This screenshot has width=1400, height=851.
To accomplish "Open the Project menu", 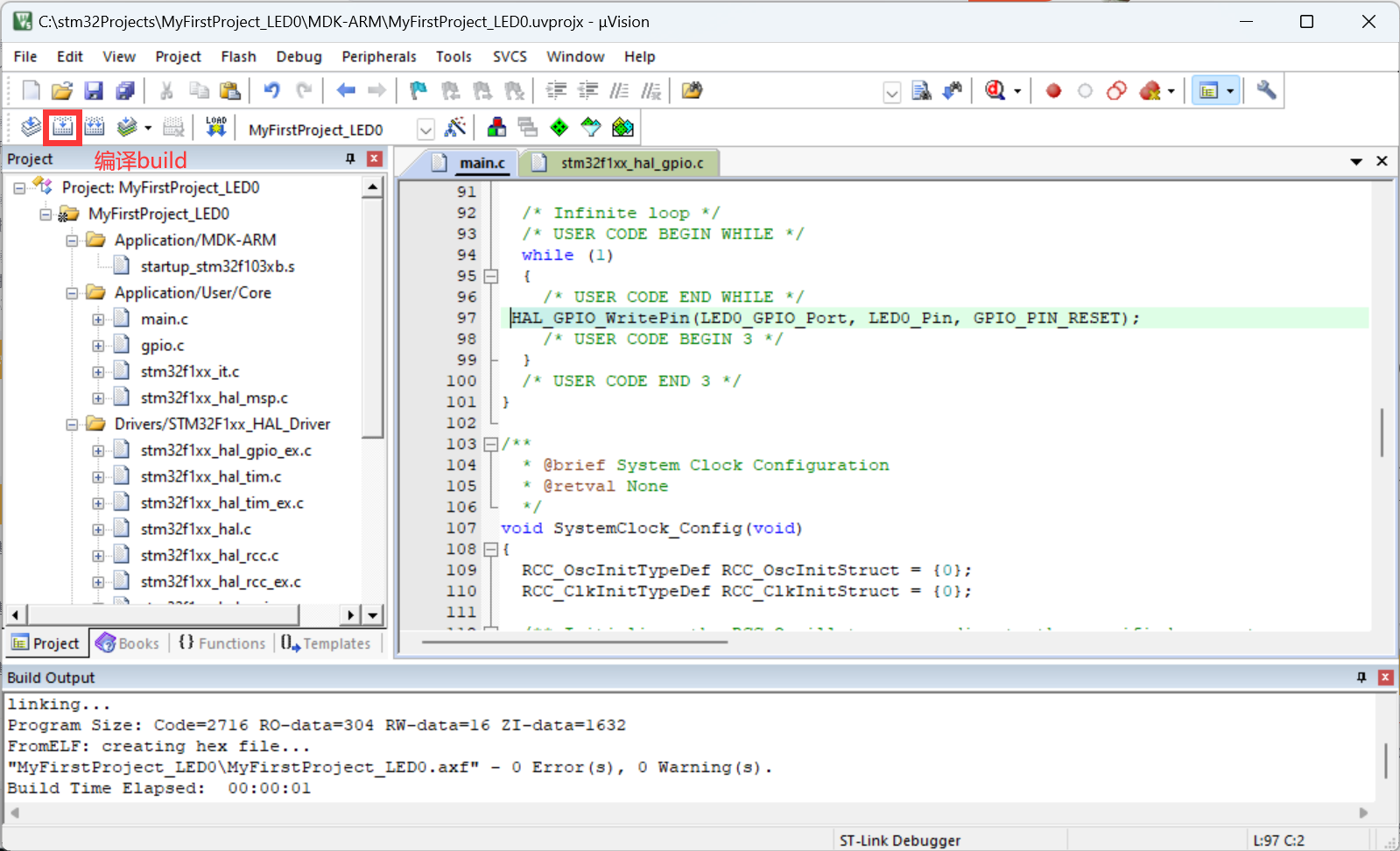I will 178,56.
